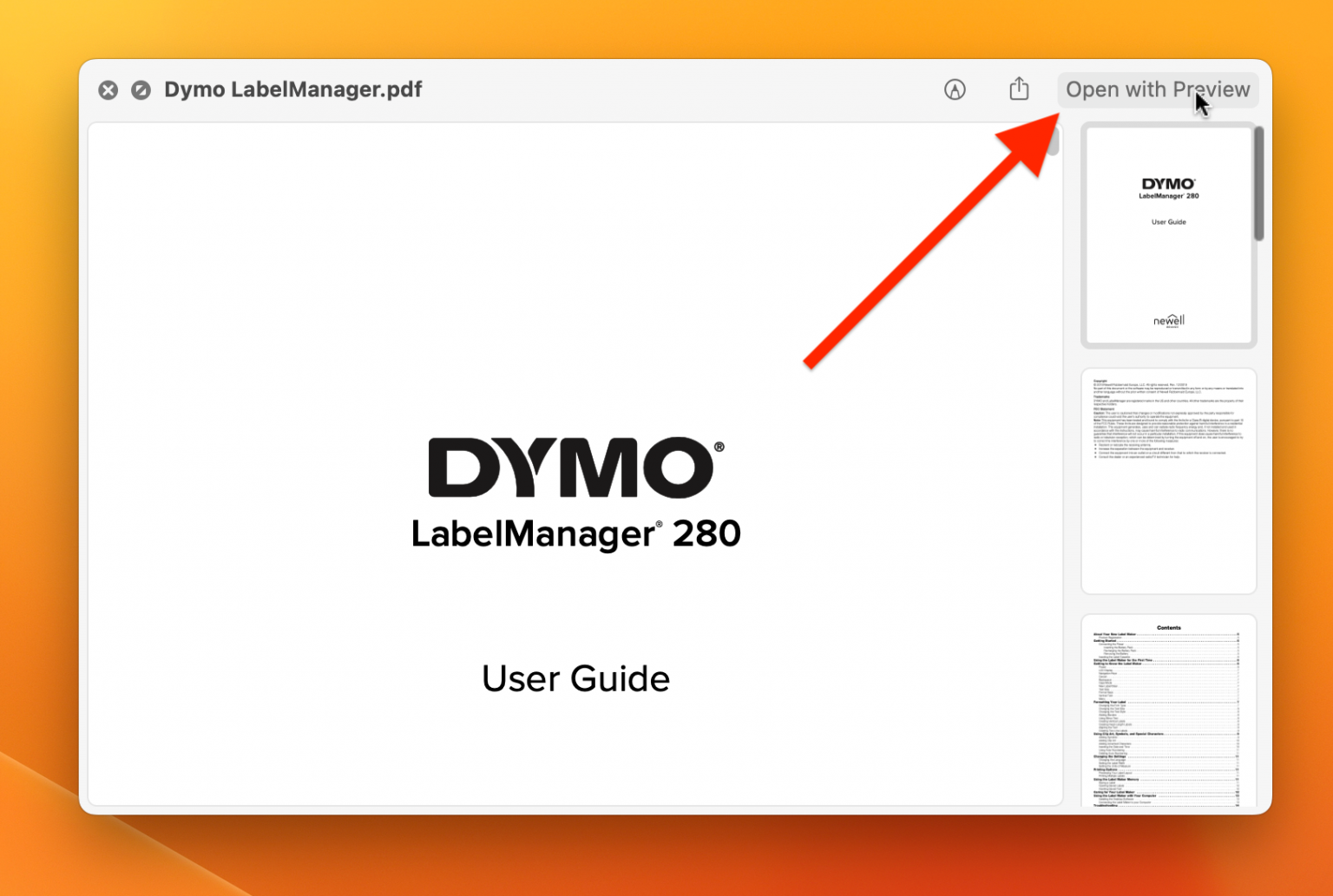Click the main document scrollbar handle
1333x896 pixels.
(x=1054, y=142)
